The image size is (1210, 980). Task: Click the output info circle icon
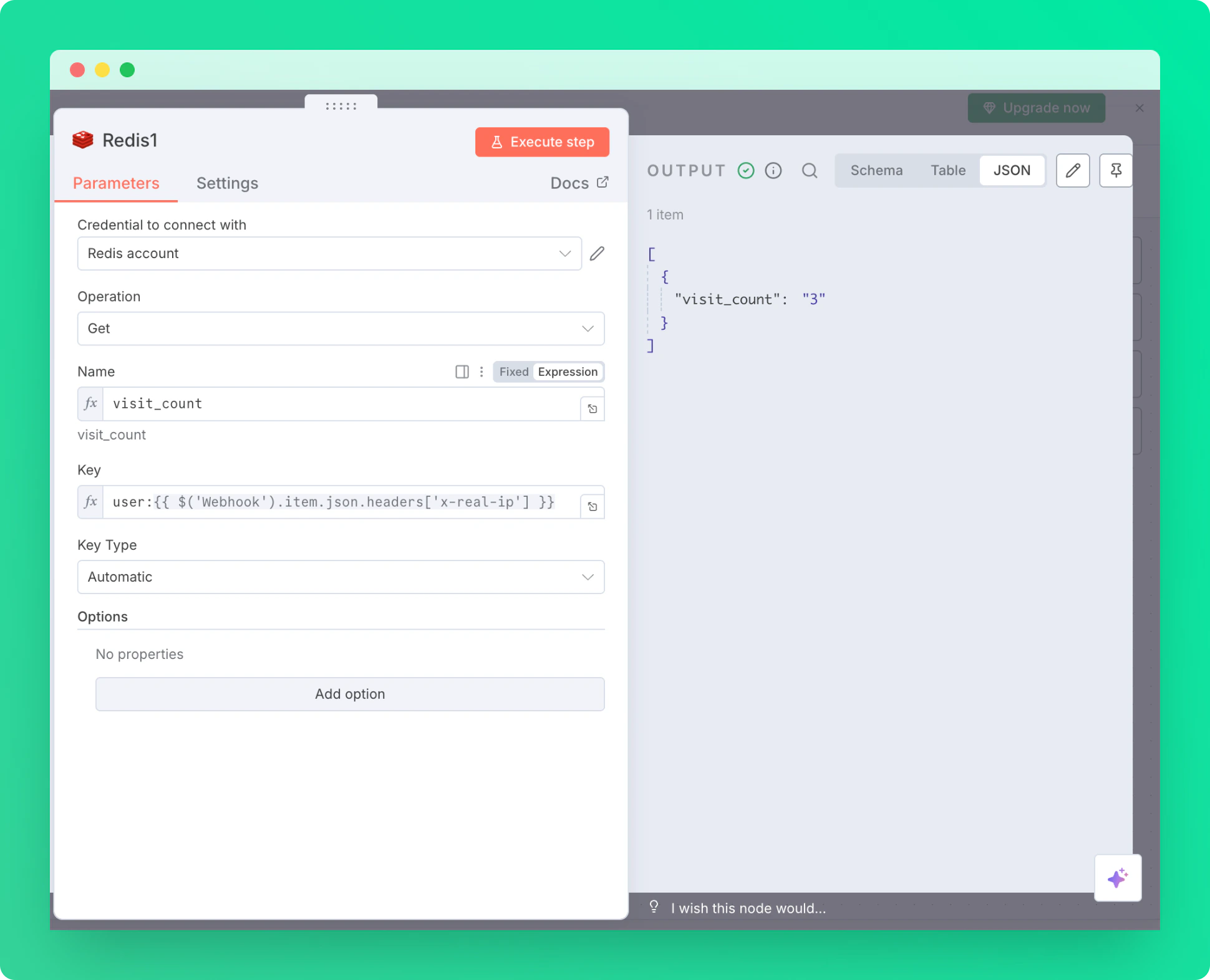(x=773, y=170)
